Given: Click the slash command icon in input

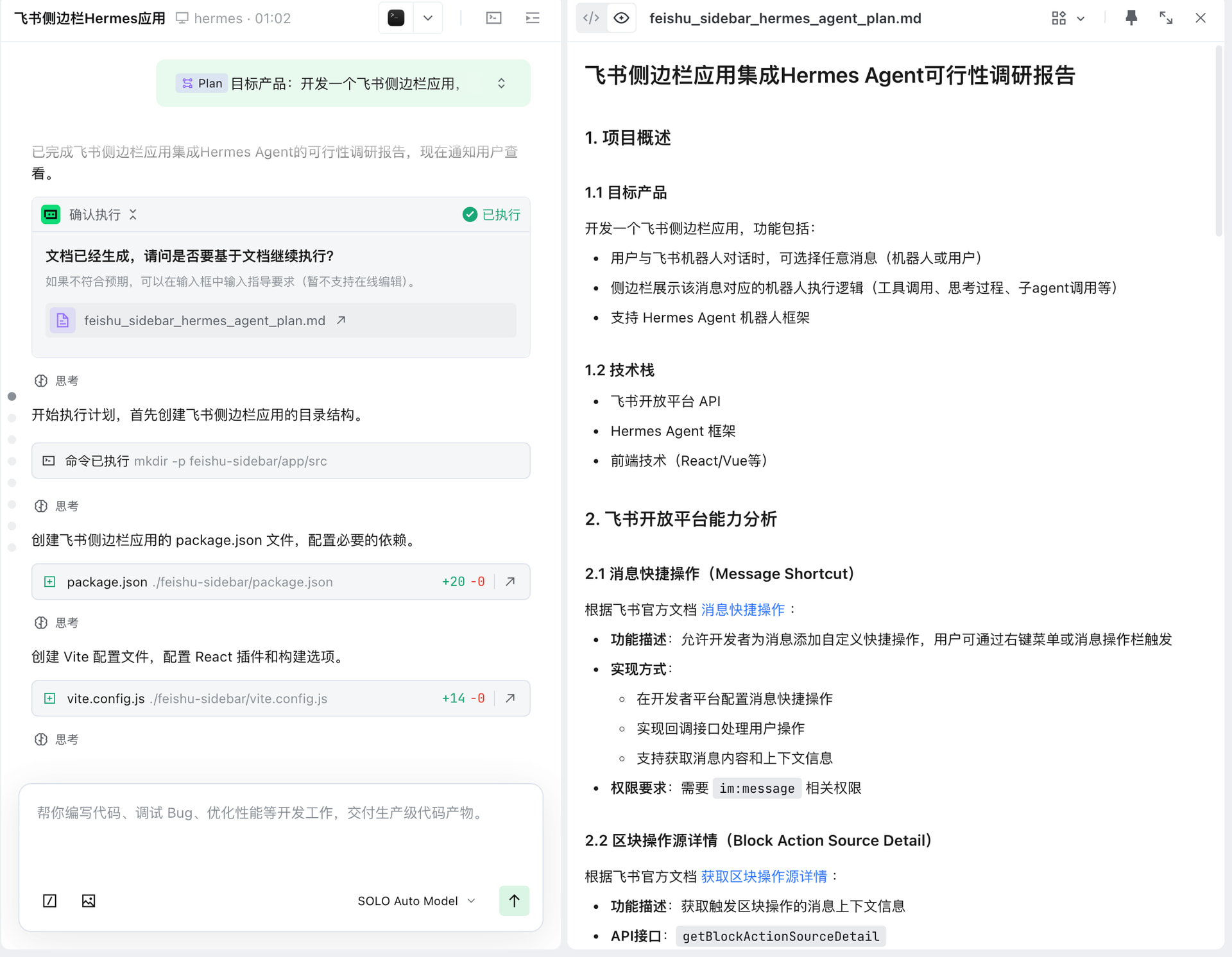Looking at the screenshot, I should click(49, 901).
